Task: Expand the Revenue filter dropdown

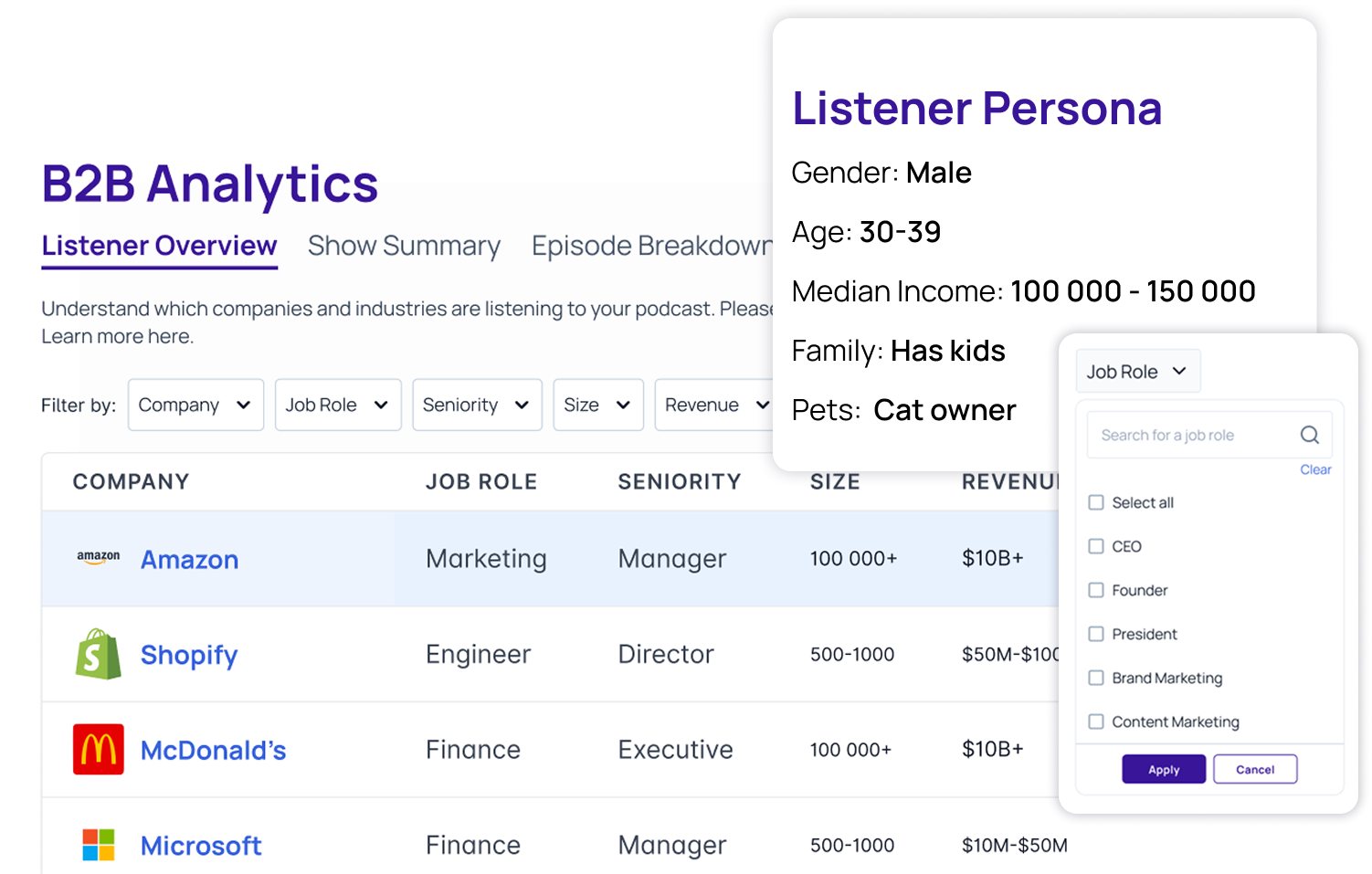Action: [714, 405]
